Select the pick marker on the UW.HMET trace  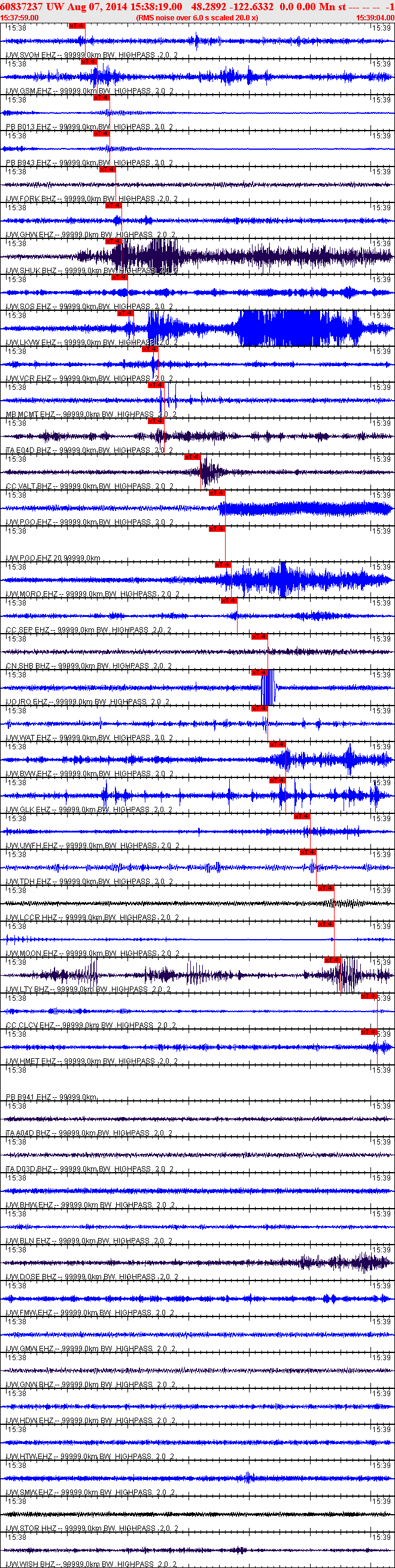(369, 1032)
